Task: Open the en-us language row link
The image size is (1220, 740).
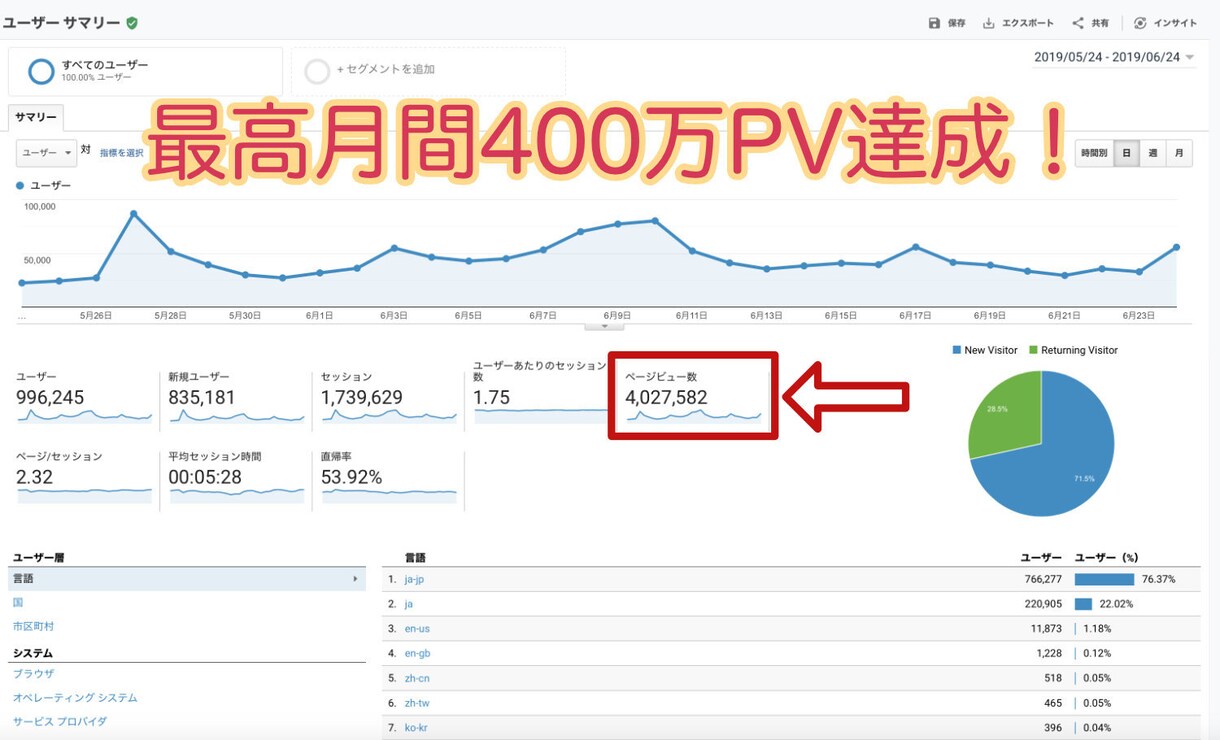Action: [x=417, y=629]
